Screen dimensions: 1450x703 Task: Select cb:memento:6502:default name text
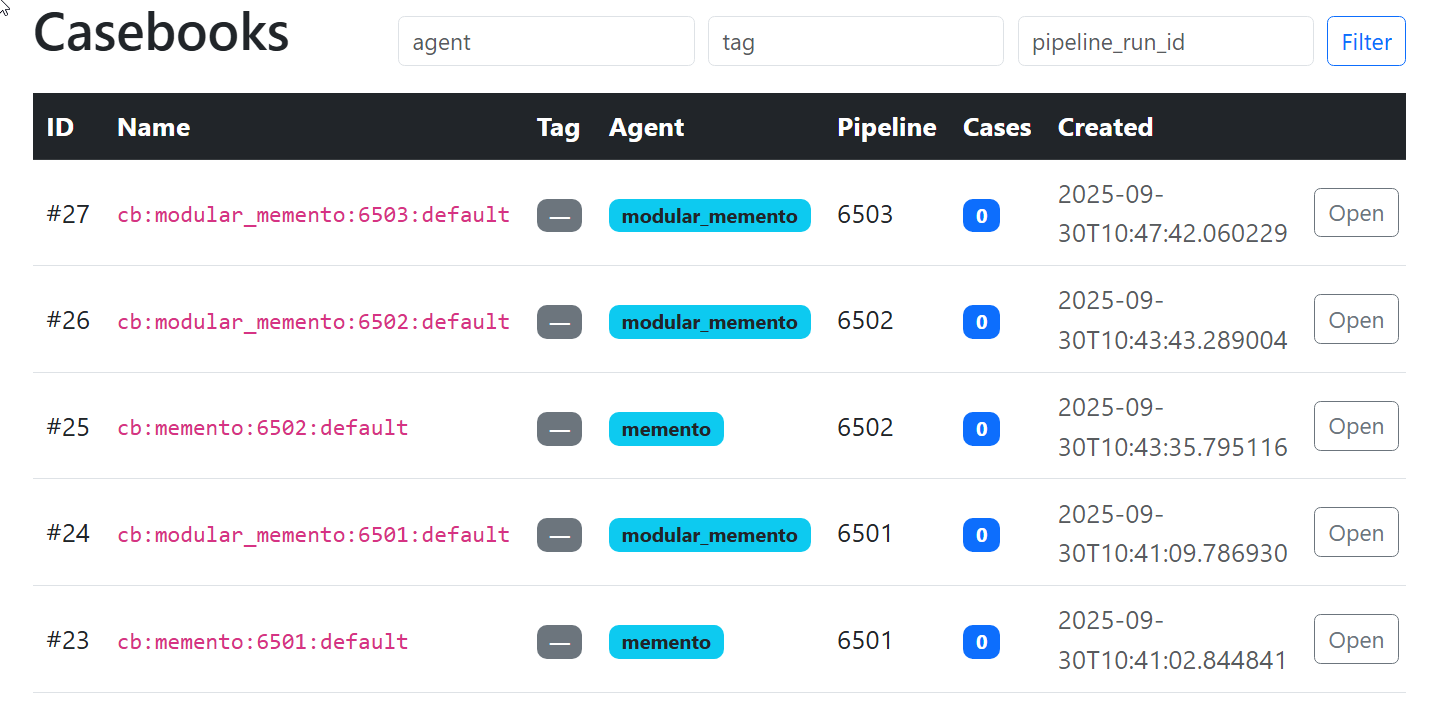262,428
